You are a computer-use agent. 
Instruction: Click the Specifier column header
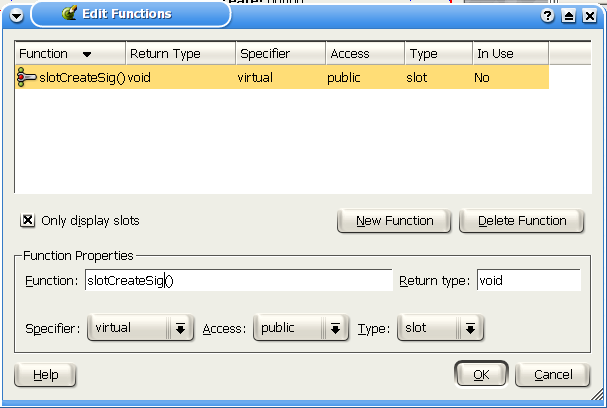pyautogui.click(x=279, y=53)
